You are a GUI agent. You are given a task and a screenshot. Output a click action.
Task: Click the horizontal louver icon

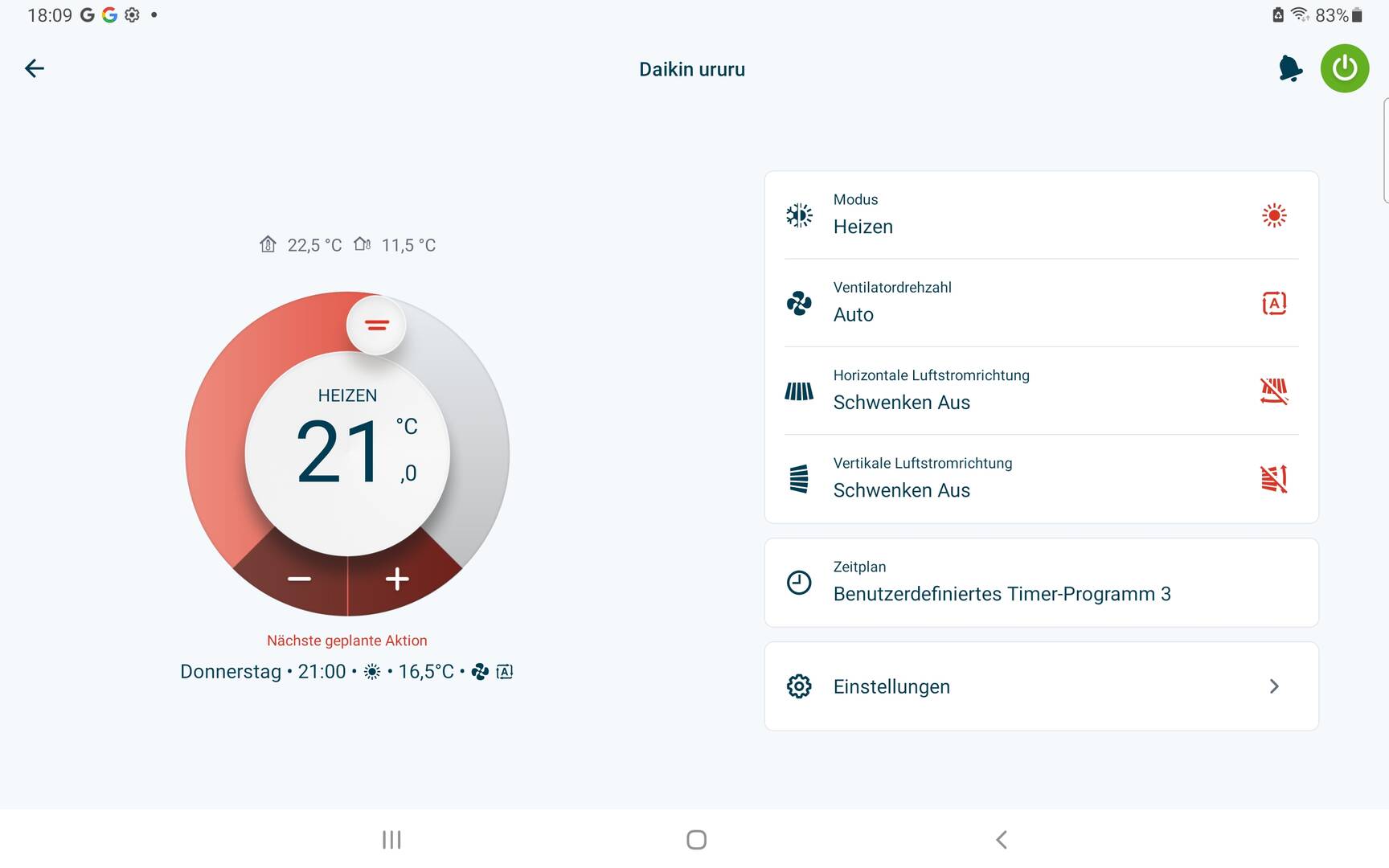point(799,391)
